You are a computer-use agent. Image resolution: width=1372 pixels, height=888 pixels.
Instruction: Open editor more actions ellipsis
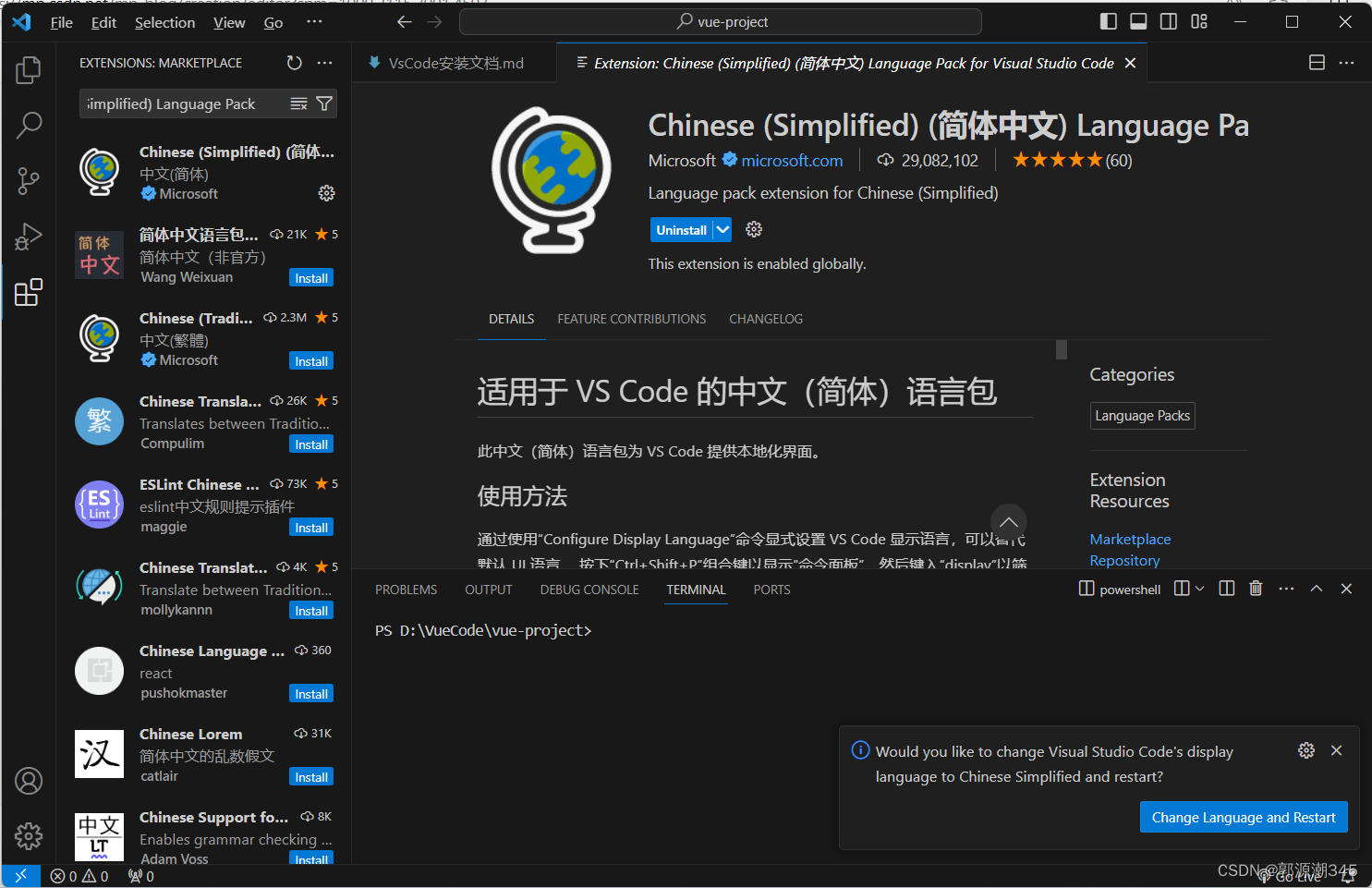coord(1346,63)
